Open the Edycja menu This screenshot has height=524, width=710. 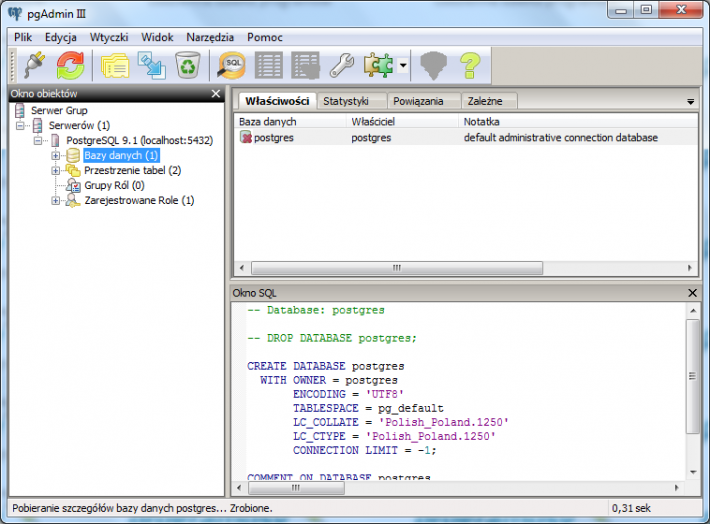click(x=61, y=37)
